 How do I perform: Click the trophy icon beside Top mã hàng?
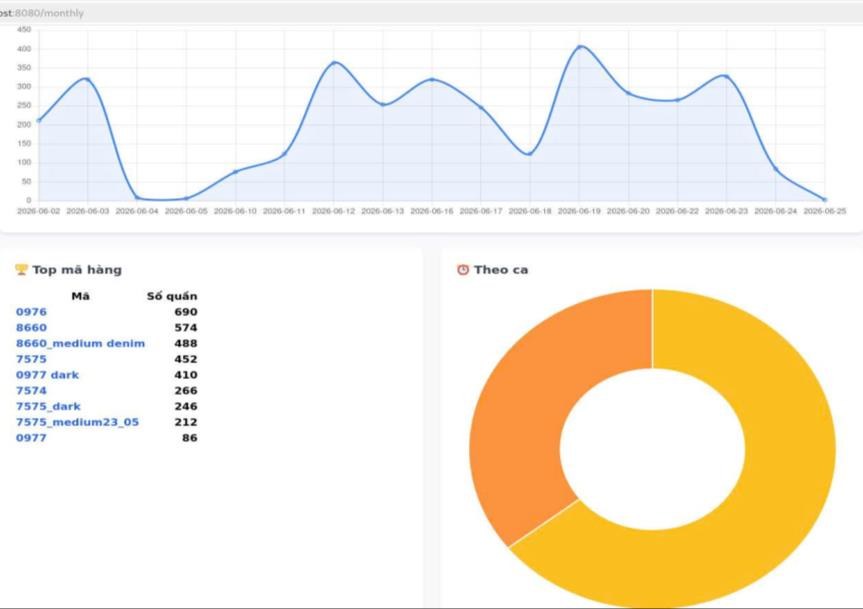point(21,269)
